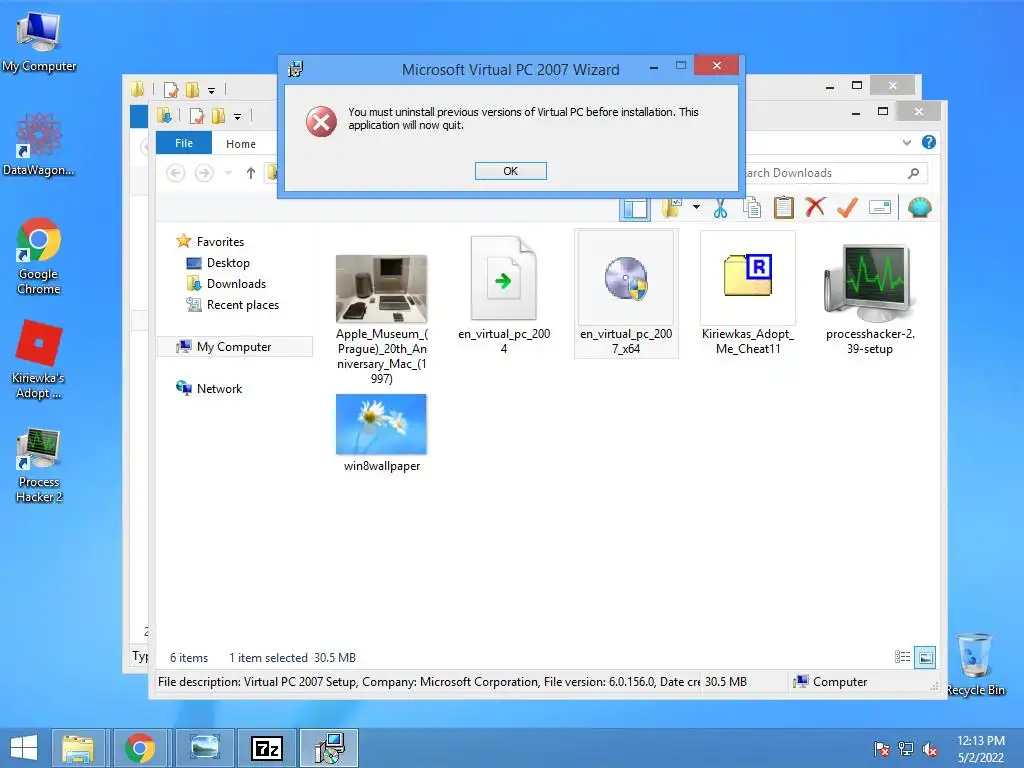Click Properties icon in the back Explorer window
1024x768 pixels.
(170, 89)
